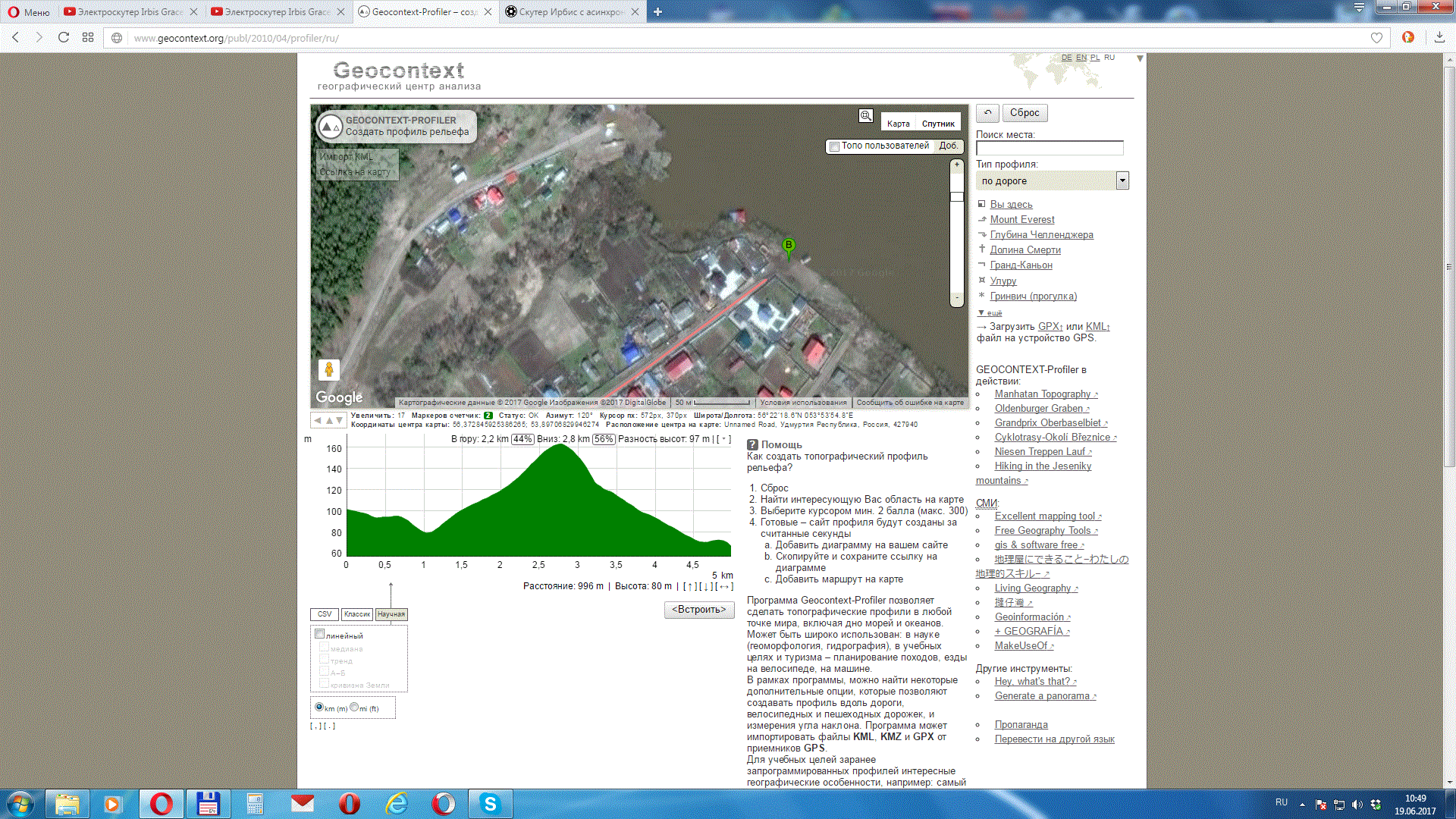Screen dimensions: 1456x819
Task: Click the browser back arrow
Action: pos(15,37)
